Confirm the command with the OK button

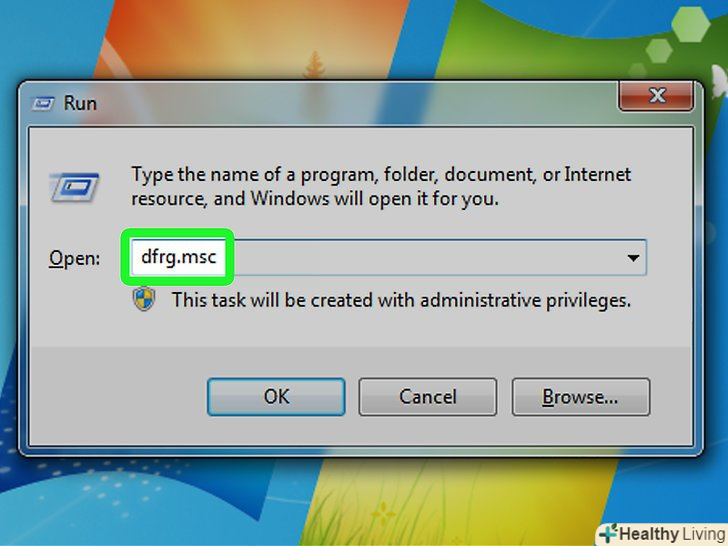tap(276, 397)
